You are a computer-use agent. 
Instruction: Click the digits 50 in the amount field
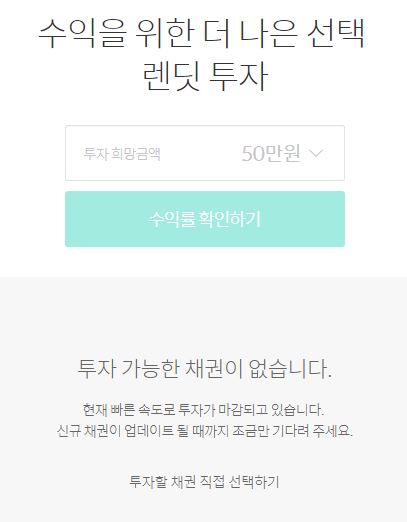(x=254, y=154)
